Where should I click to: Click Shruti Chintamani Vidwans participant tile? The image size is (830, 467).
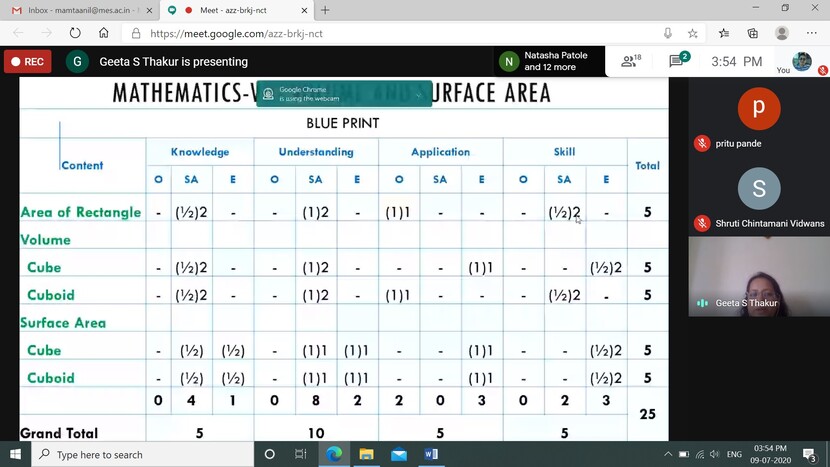pos(758,200)
